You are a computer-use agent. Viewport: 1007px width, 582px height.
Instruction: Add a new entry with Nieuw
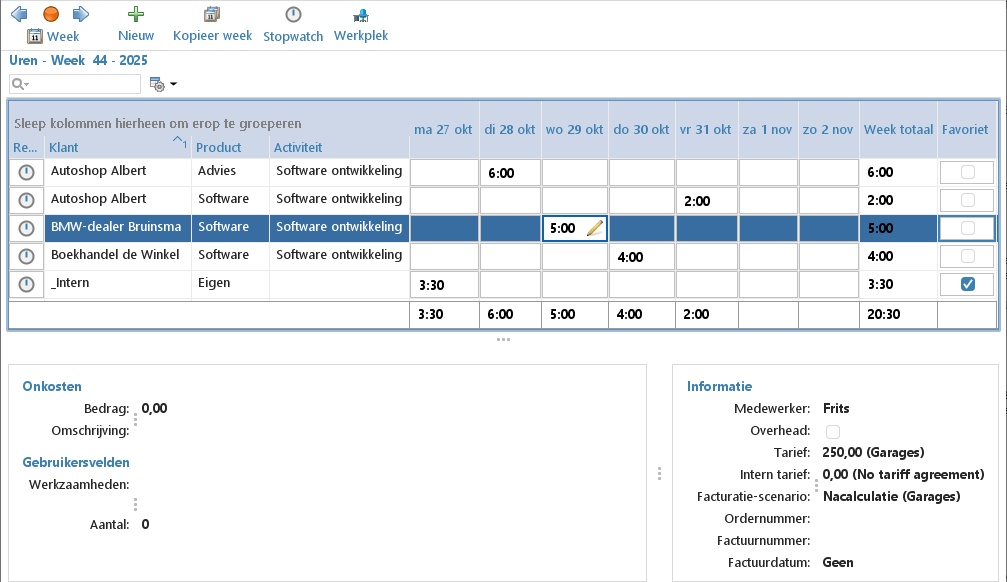pos(136,24)
